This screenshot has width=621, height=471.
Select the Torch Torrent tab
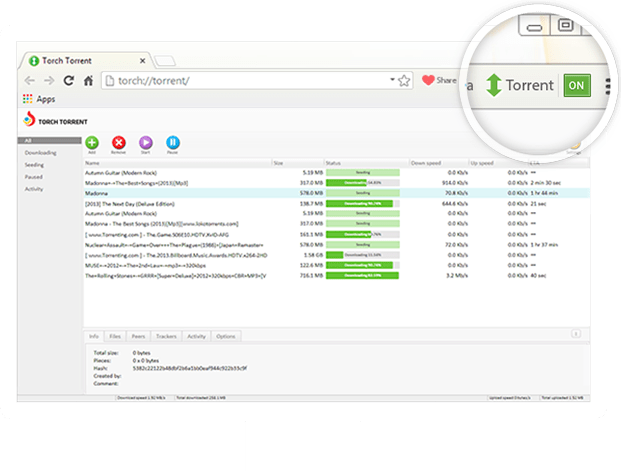coord(85,61)
